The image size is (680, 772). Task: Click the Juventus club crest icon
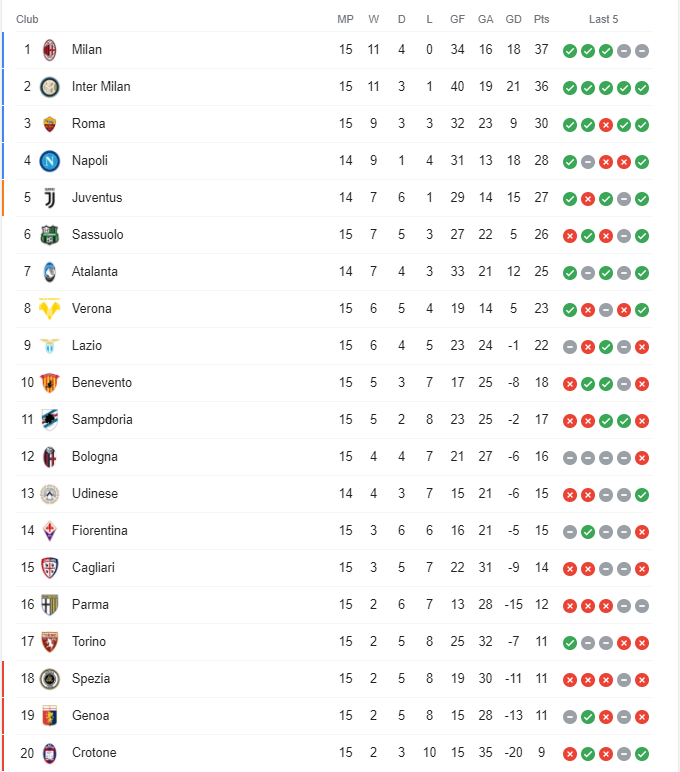[50, 198]
